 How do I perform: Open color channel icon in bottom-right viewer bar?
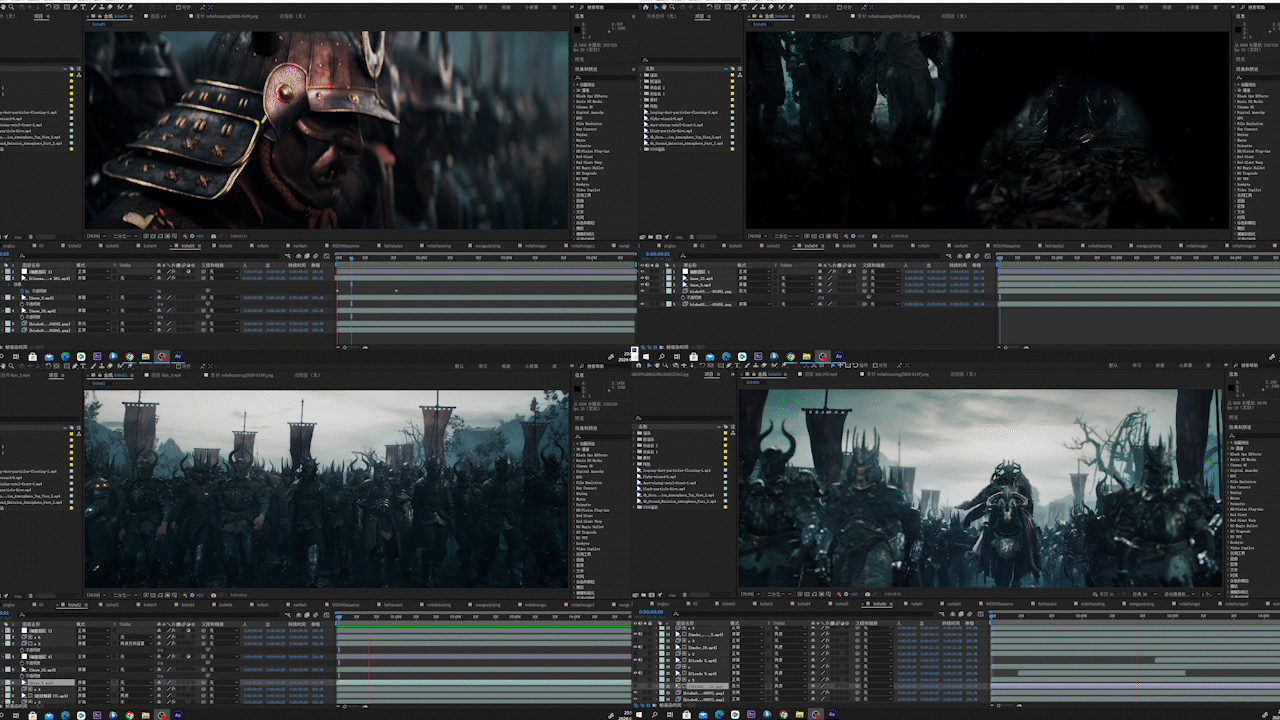click(839, 594)
